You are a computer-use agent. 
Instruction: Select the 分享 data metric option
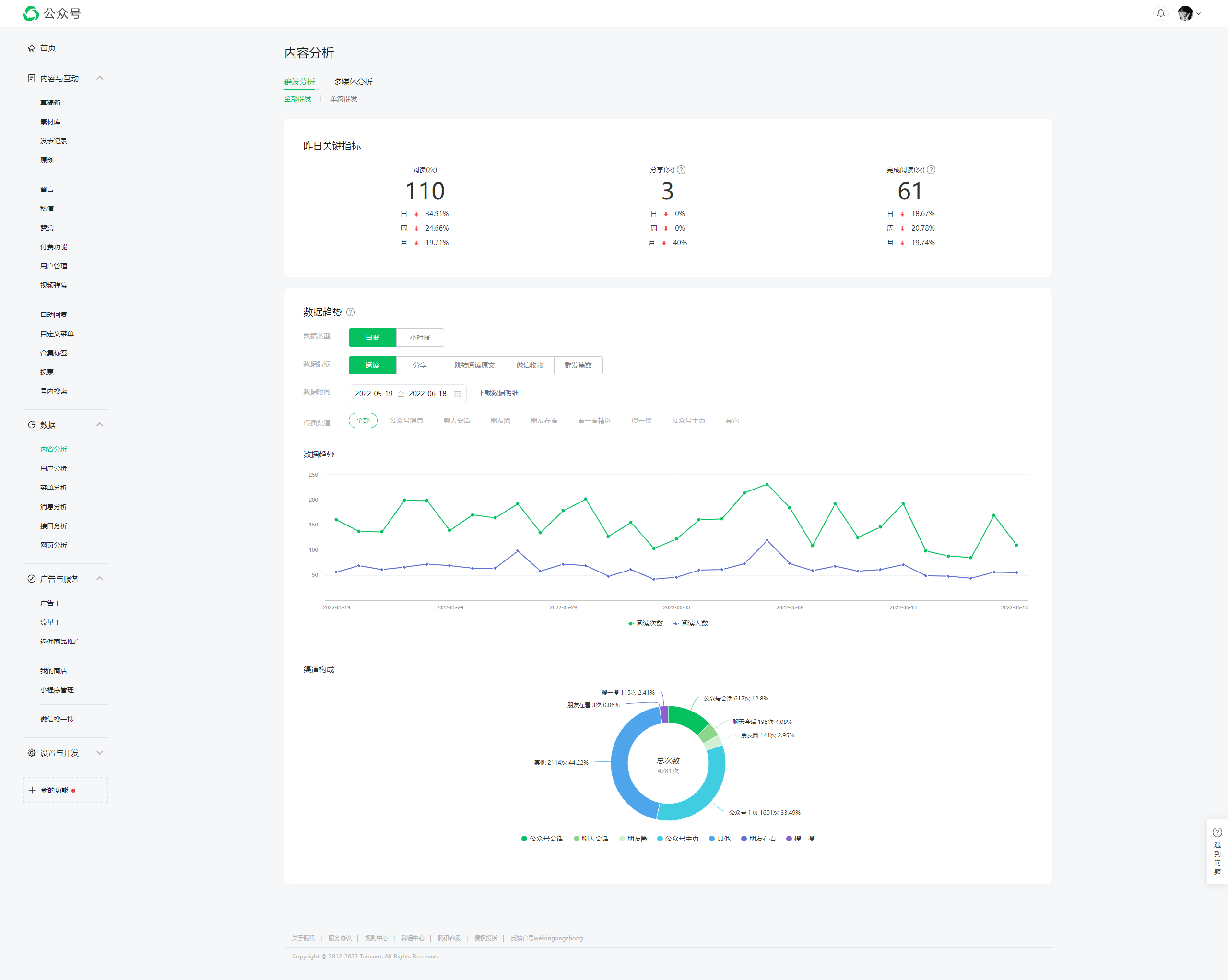coord(420,365)
